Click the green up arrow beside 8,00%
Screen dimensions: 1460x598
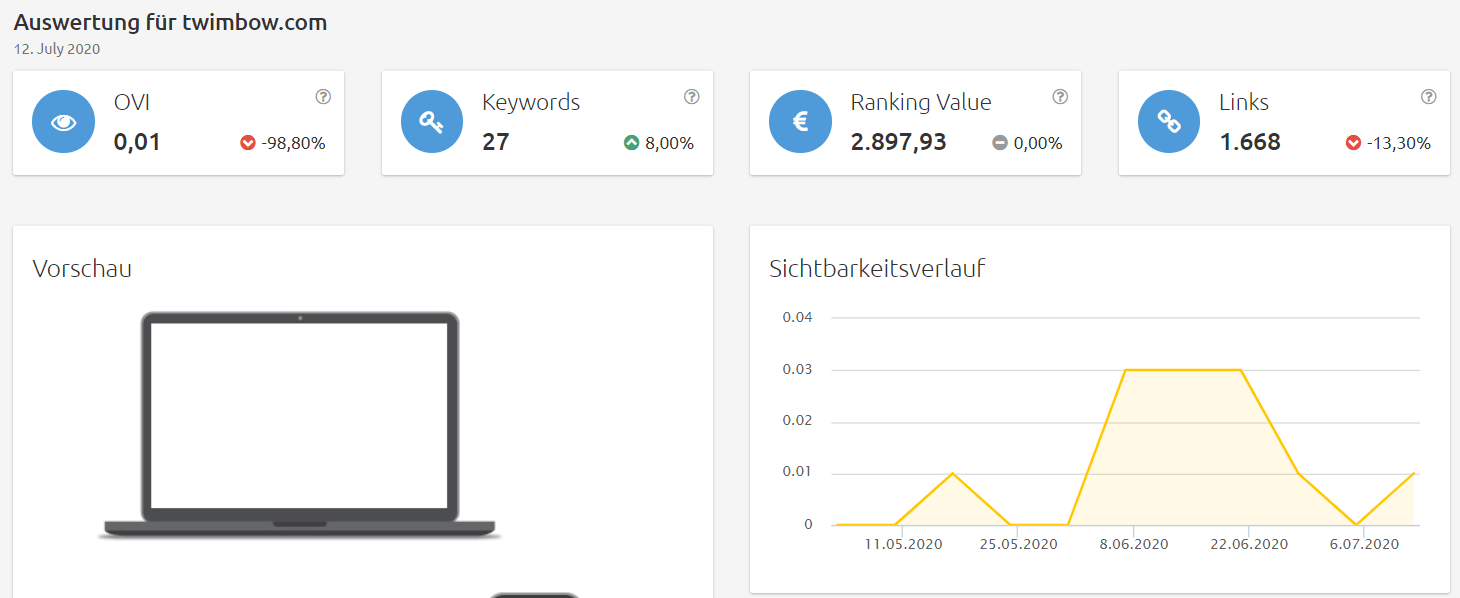pyautogui.click(x=631, y=143)
